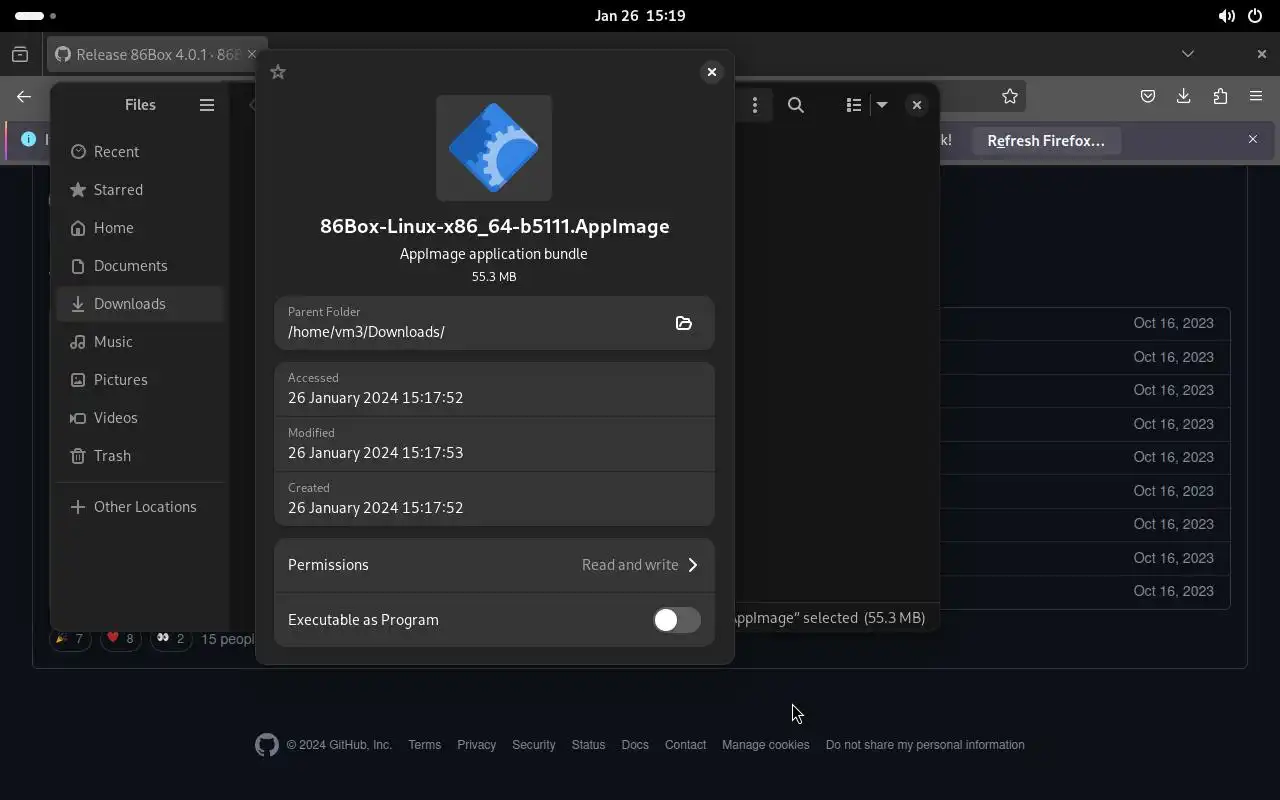
Task: Open Music in Files sidebar
Action: [x=140, y=342]
